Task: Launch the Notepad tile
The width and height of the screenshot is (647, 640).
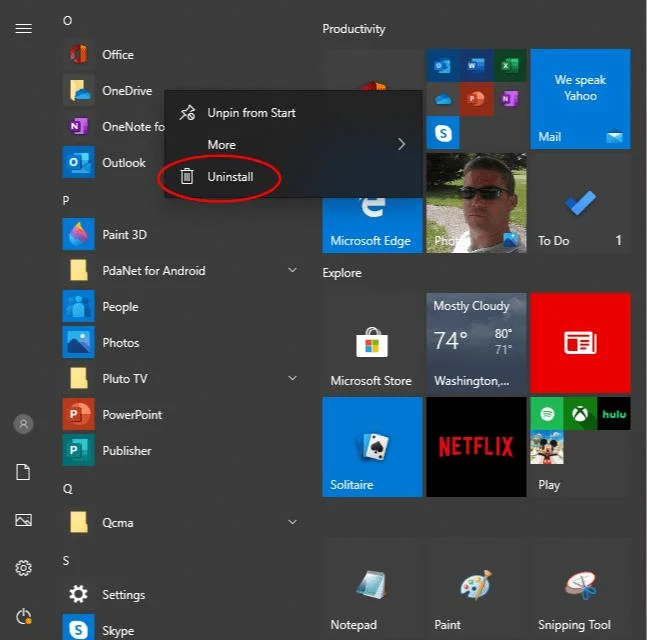Action: click(x=372, y=587)
